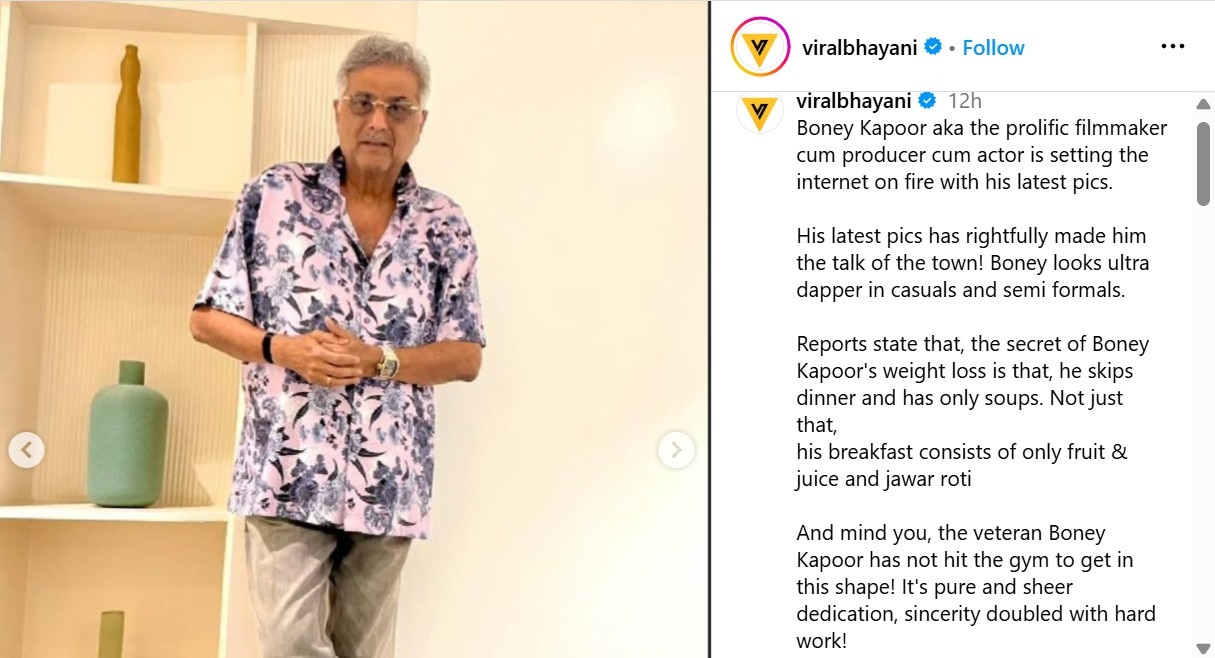
Task: Open viralbhayani profile picture in header
Action: [x=761, y=47]
